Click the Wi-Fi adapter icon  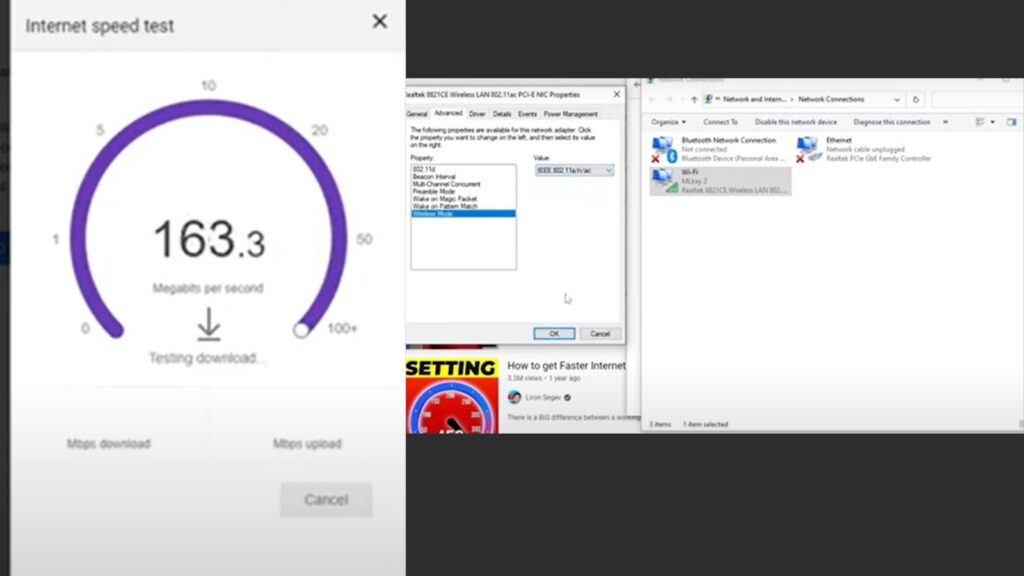tap(663, 181)
